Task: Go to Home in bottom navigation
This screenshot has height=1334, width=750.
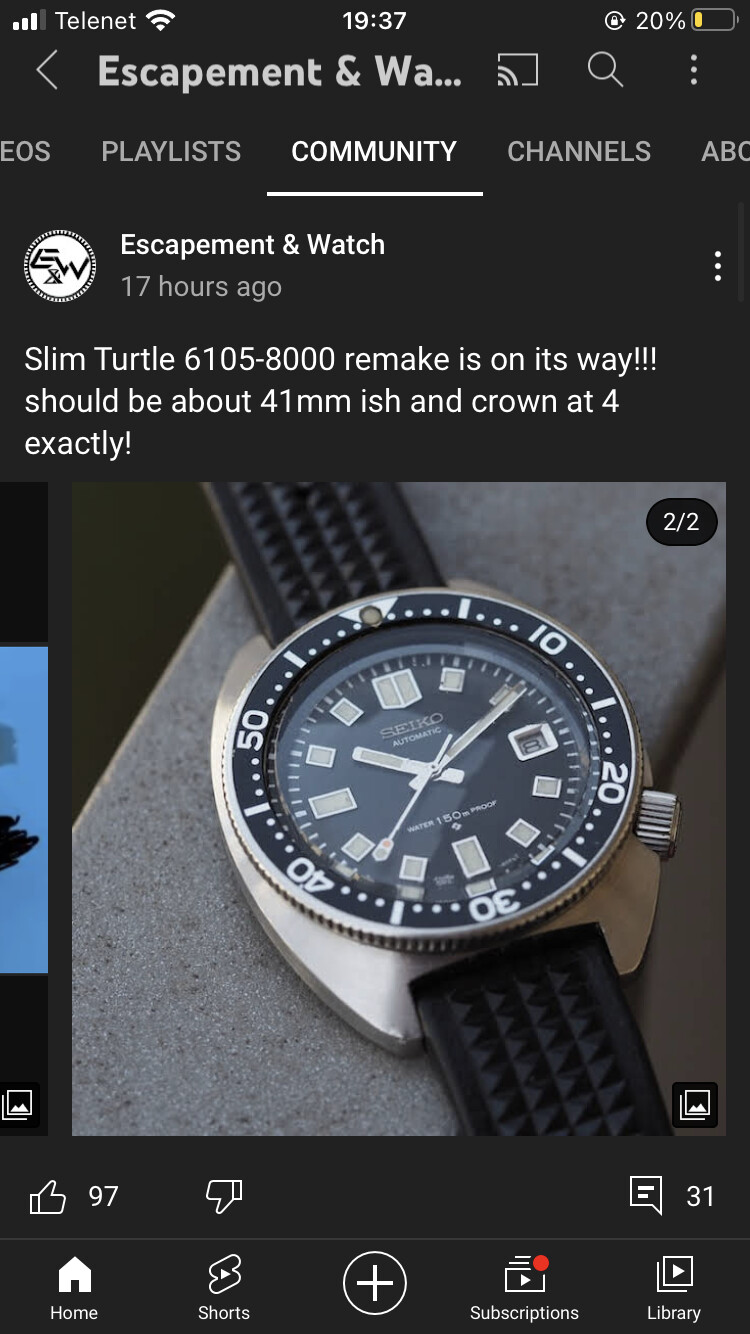Action: click(75, 1289)
